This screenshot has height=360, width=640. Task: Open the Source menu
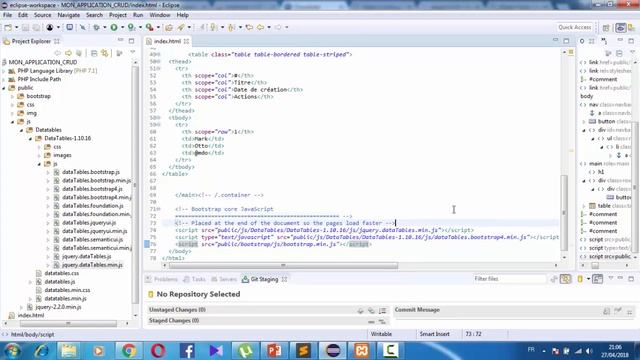pos(42,15)
